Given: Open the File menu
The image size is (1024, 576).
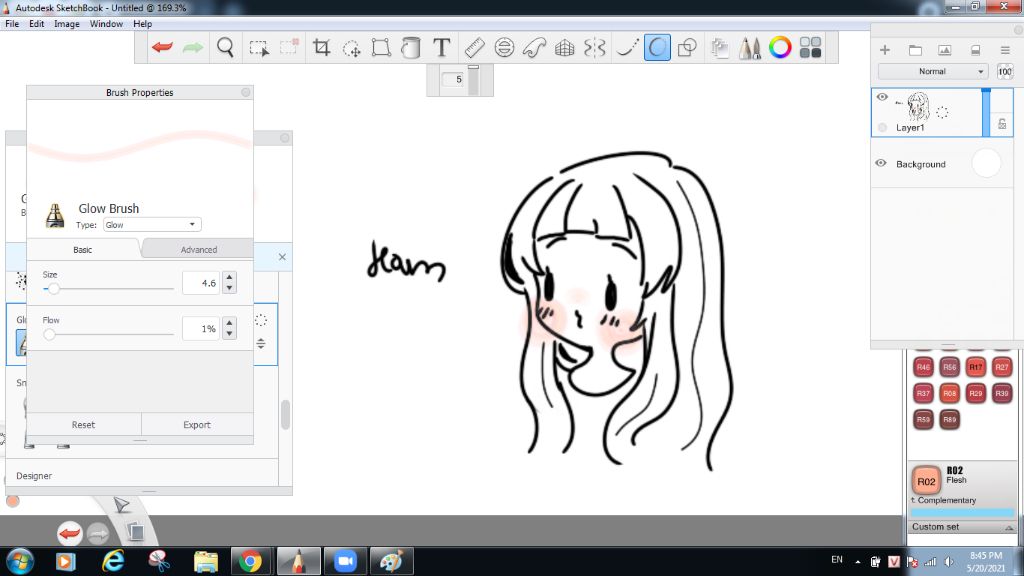Looking at the screenshot, I should 12,24.
